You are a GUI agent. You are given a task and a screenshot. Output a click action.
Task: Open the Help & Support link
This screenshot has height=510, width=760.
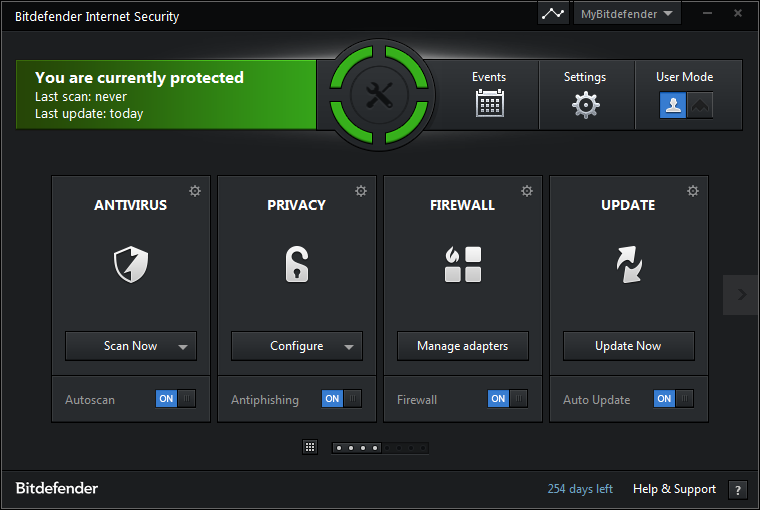[674, 489]
